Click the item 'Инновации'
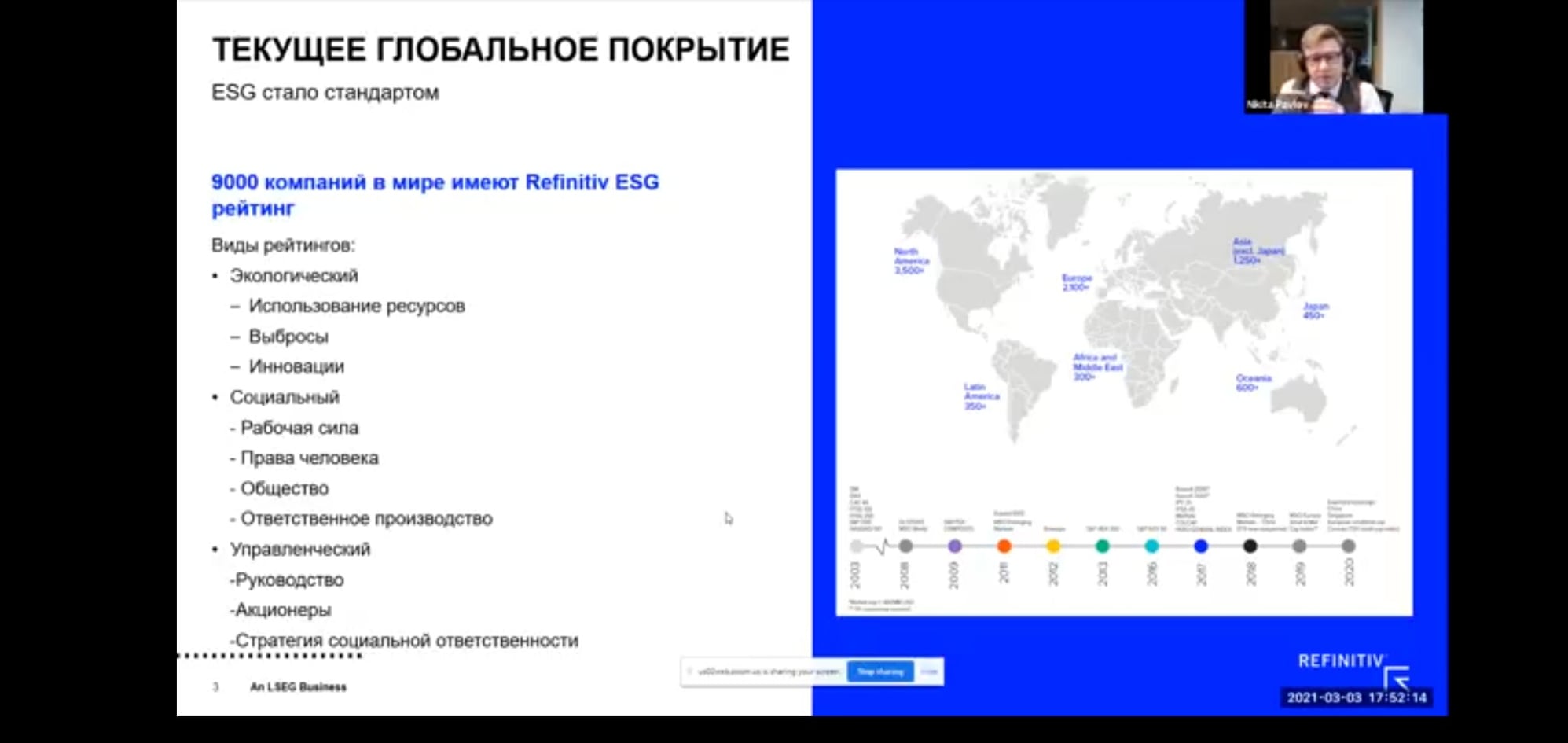 pyautogui.click(x=296, y=366)
